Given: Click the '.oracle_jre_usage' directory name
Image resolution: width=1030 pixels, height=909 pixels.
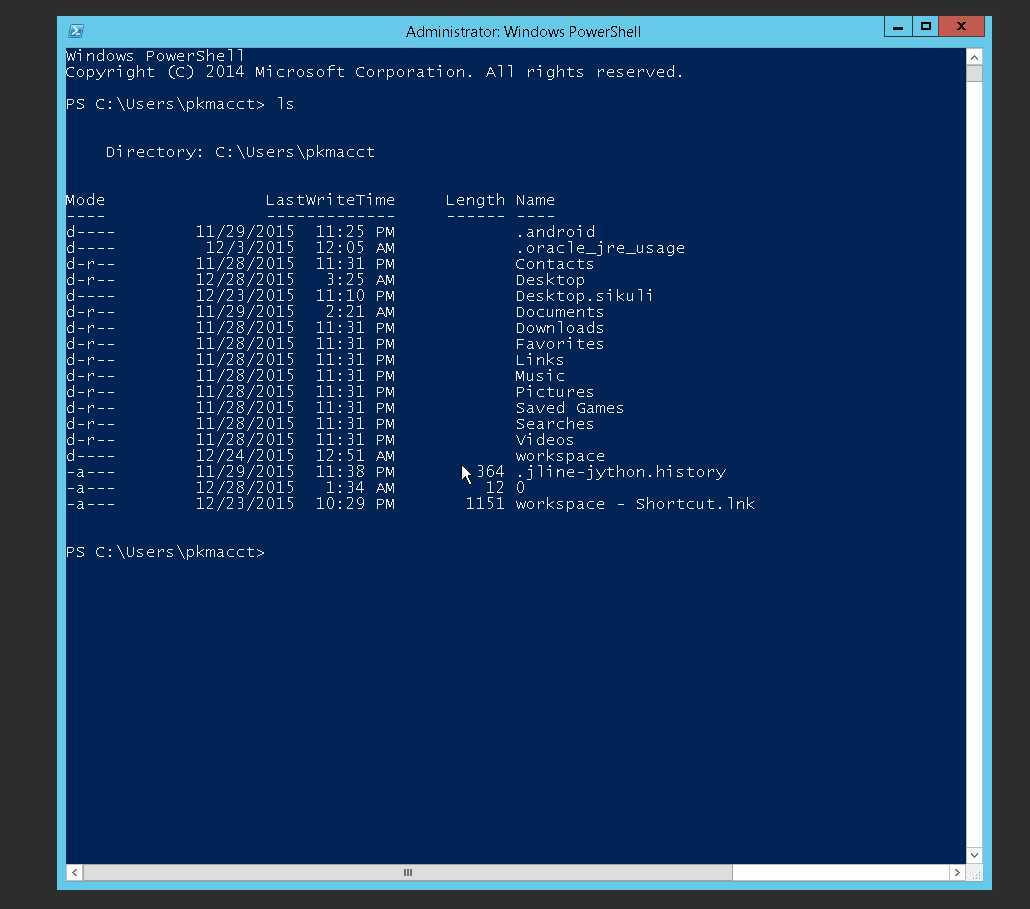Looking at the screenshot, I should pos(600,248).
